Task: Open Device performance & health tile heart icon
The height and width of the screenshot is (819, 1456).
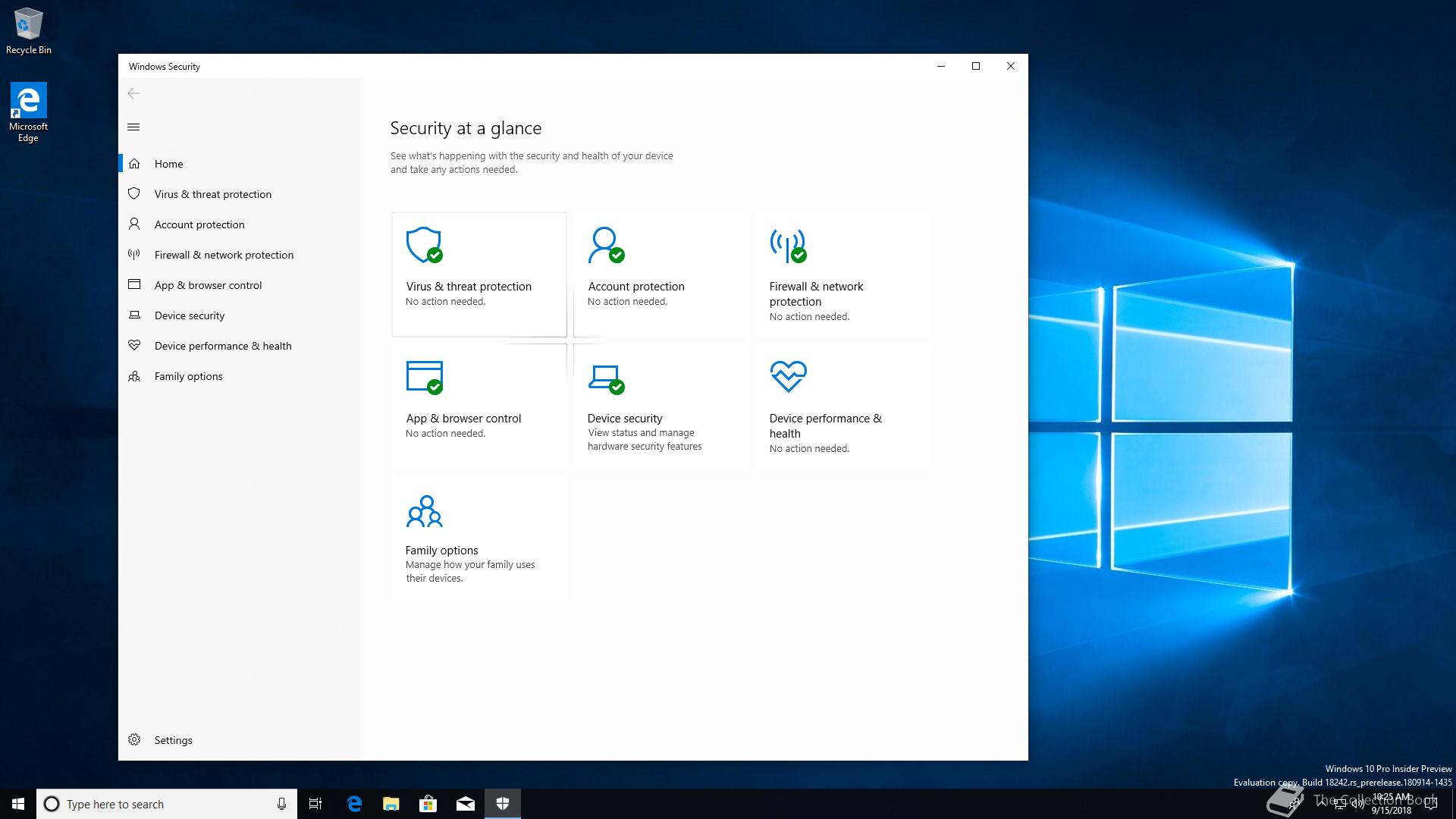Action: (789, 376)
